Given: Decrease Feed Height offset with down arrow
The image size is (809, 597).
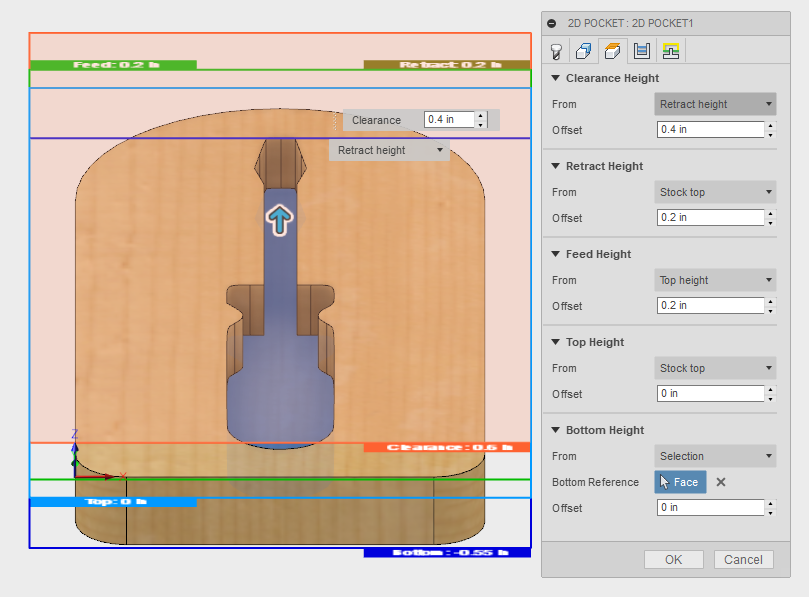Looking at the screenshot, I should tap(770, 311).
